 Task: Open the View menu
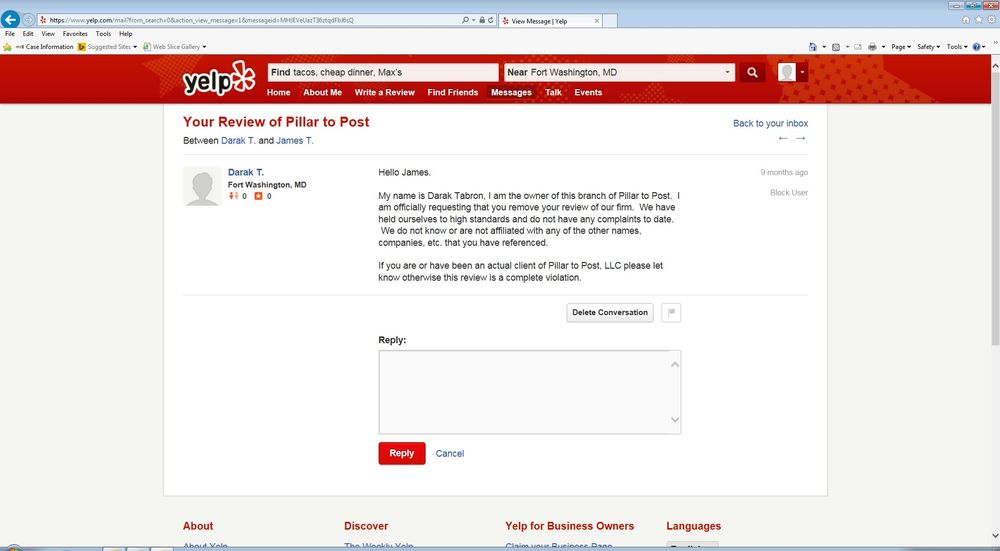[x=48, y=34]
